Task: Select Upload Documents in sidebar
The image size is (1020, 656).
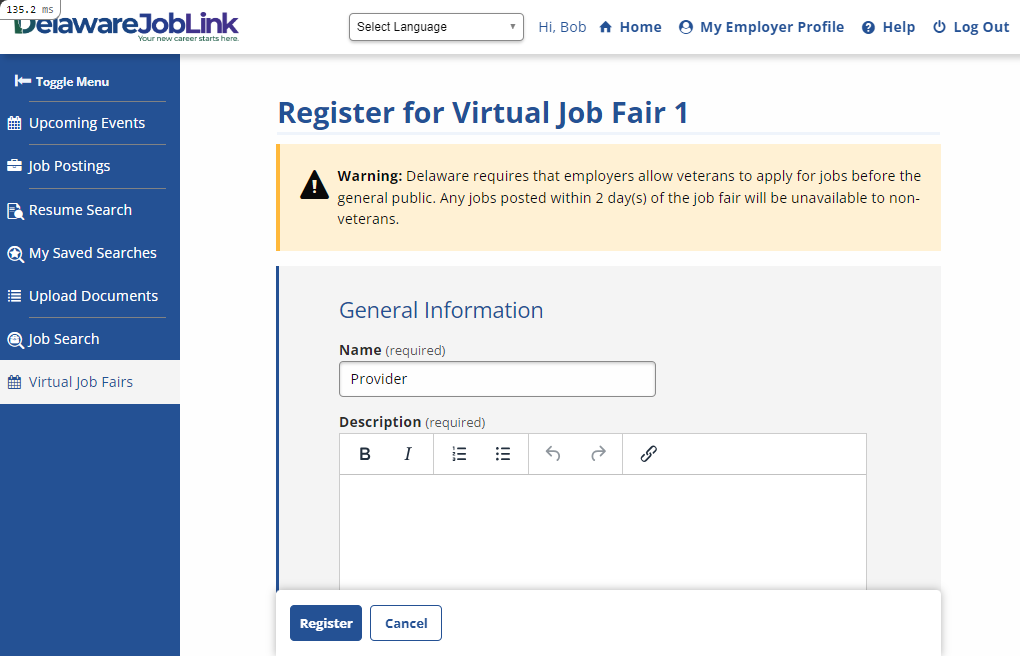Action: tap(93, 296)
